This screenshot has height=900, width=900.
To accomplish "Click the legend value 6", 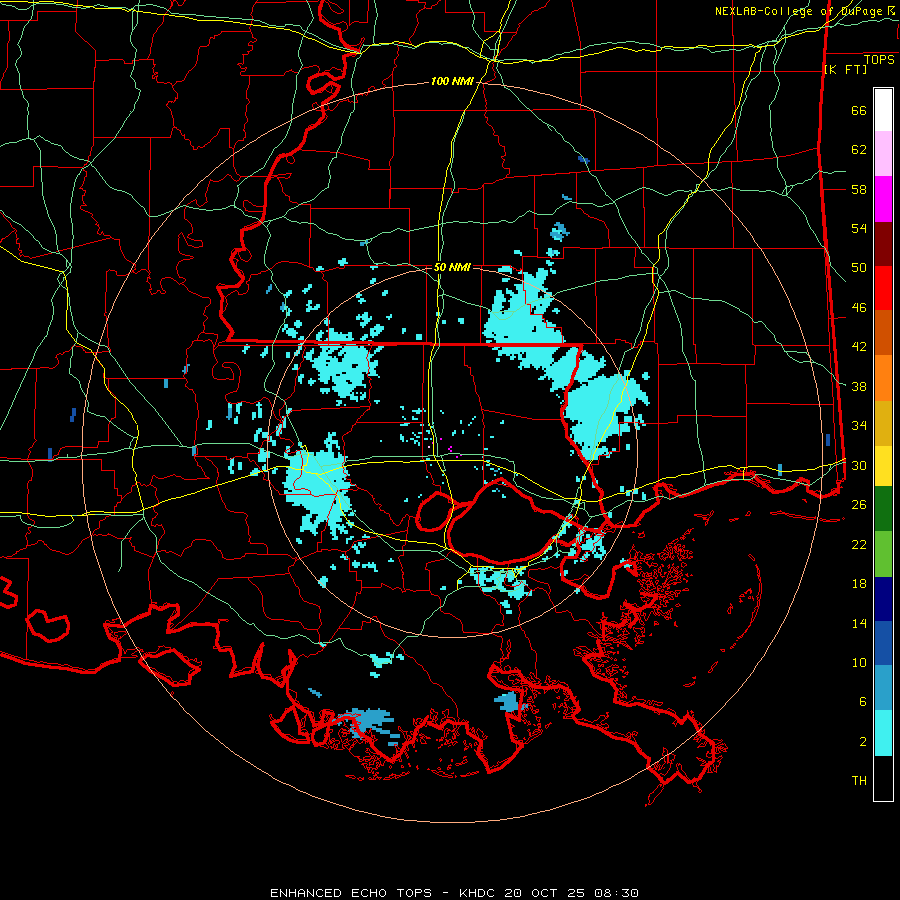I will 862,702.
